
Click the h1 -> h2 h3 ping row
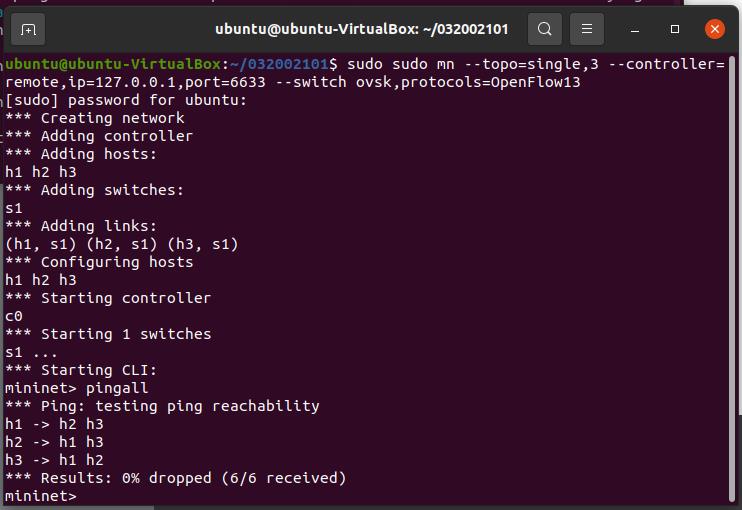coord(54,424)
